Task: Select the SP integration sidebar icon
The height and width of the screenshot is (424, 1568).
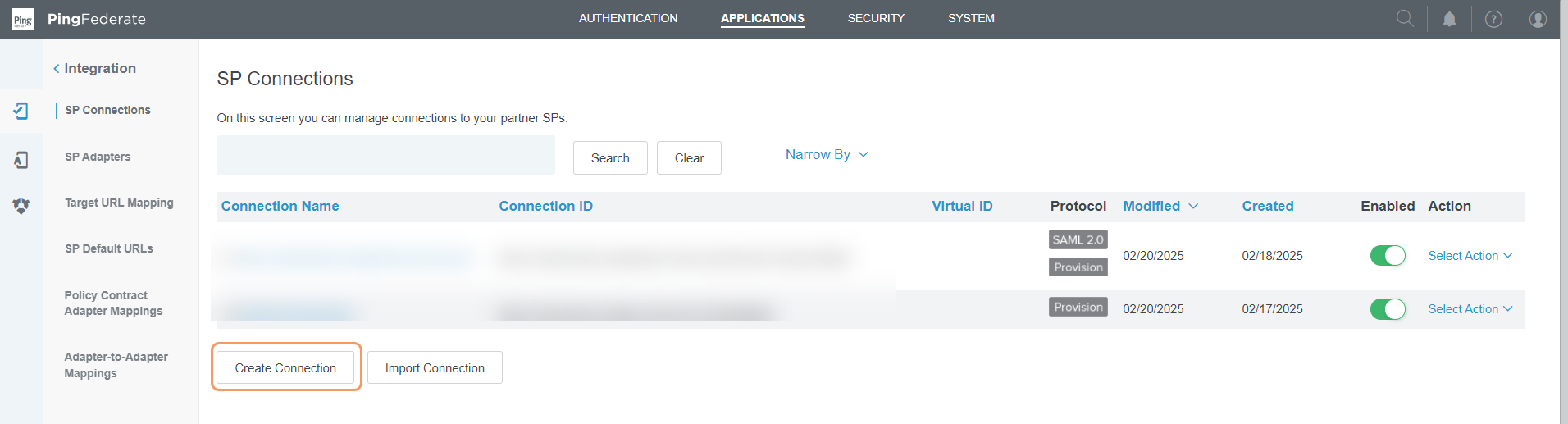Action: [x=21, y=111]
